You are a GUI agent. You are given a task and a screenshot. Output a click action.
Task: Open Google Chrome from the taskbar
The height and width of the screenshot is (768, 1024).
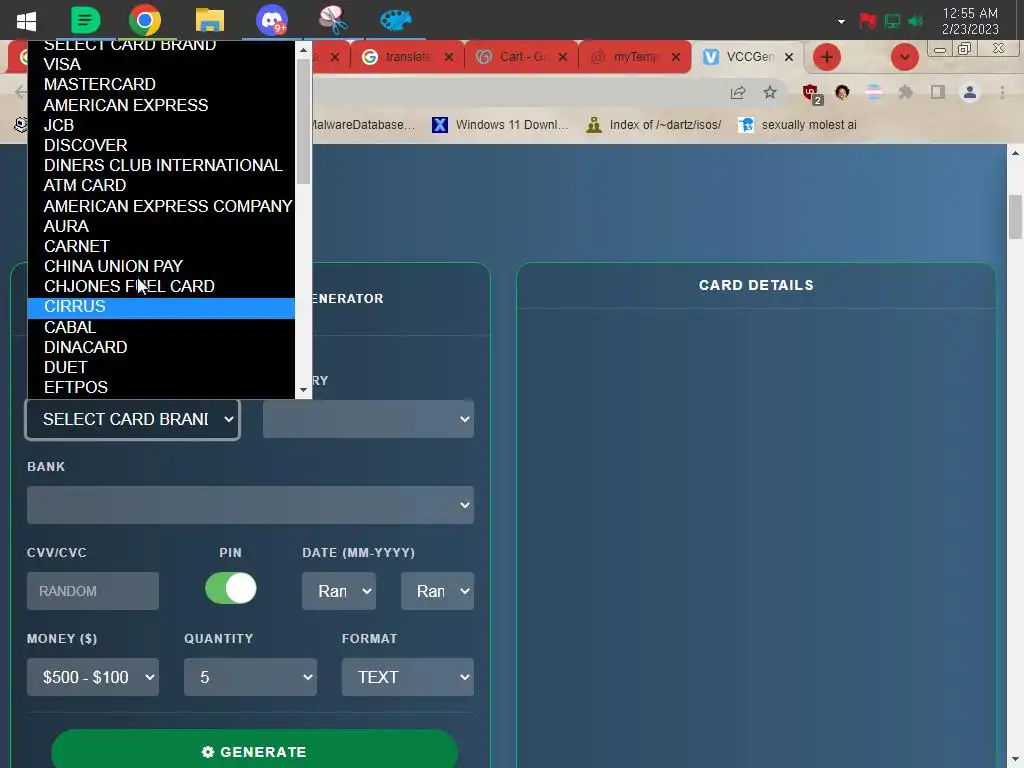145,20
